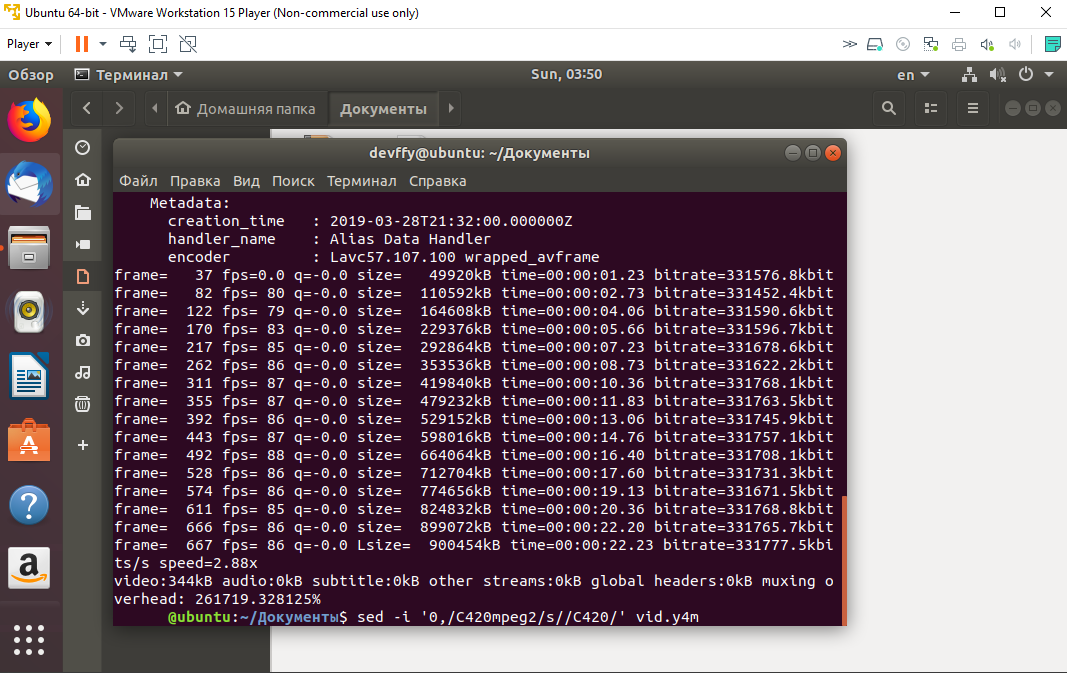Open Rhythmbox music player in dock
The width and height of the screenshot is (1067, 673).
(30, 313)
